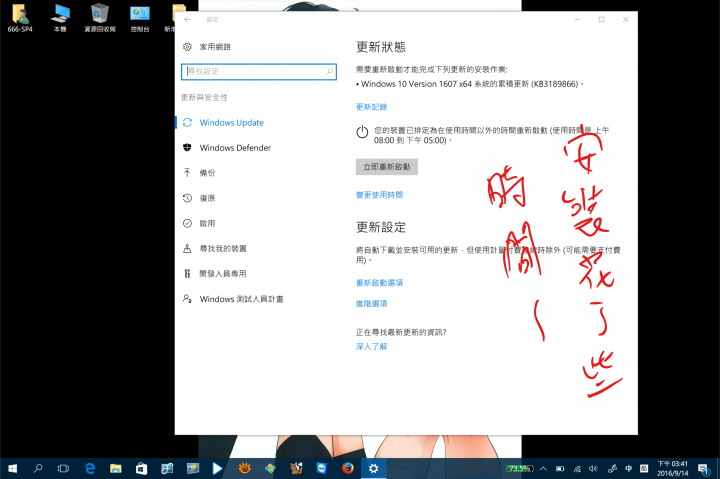Click the taskbar clock showing 下午 03:41
This screenshot has width=720, height=479.
[x=672, y=468]
